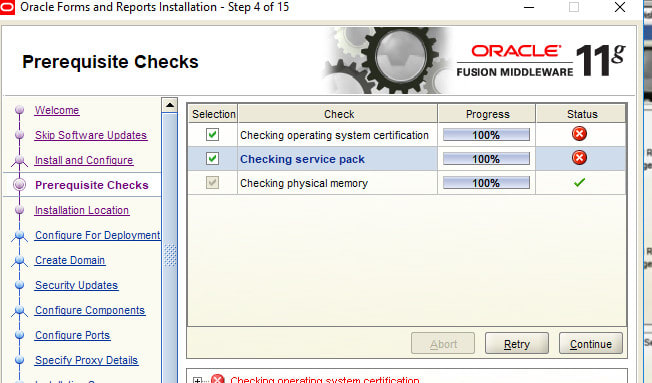Open the Specify Proxy Details step
The height and width of the screenshot is (383, 652).
[86, 360]
